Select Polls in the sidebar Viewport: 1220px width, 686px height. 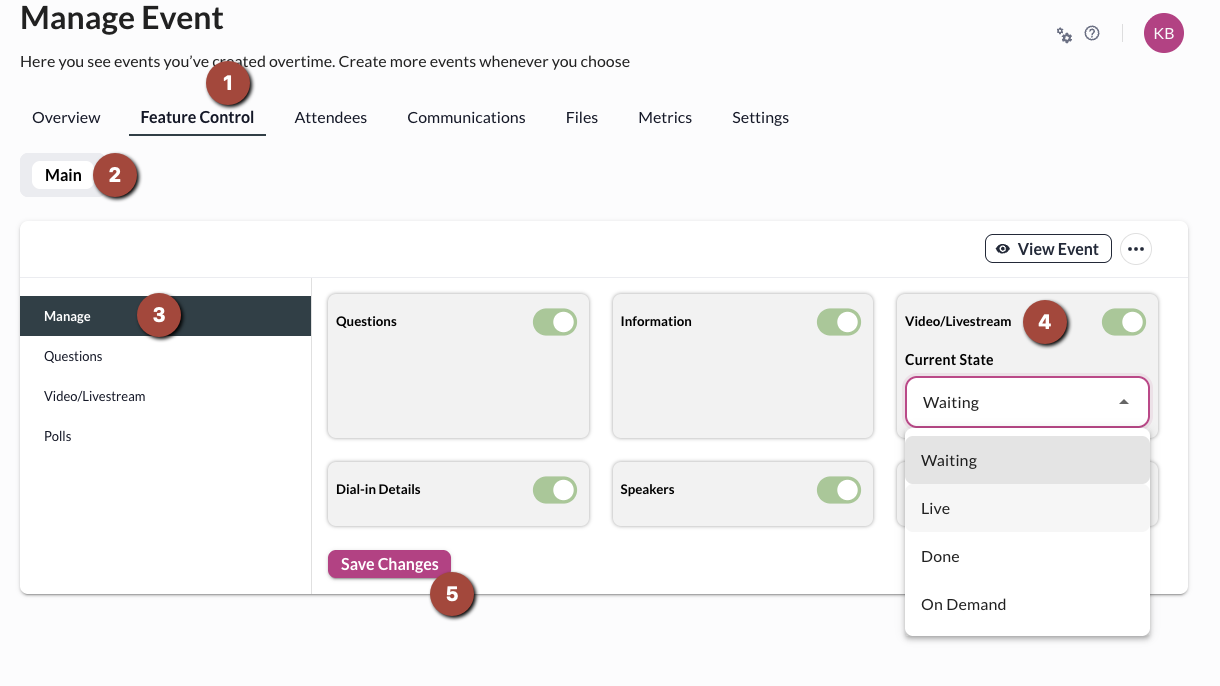point(58,435)
